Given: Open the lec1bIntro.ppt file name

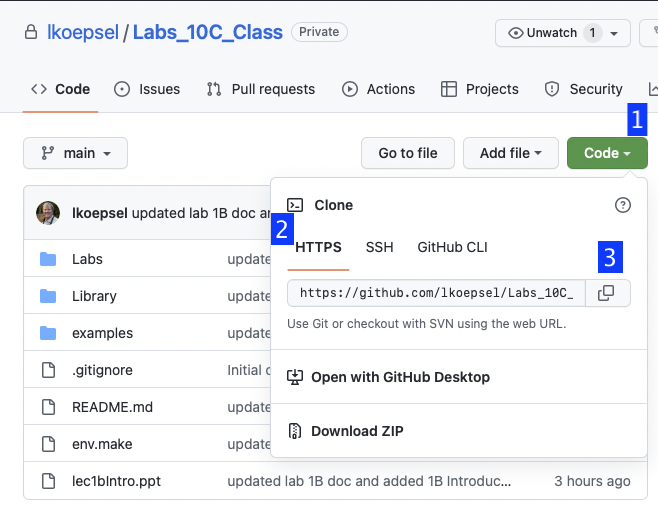Looking at the screenshot, I should click(116, 481).
